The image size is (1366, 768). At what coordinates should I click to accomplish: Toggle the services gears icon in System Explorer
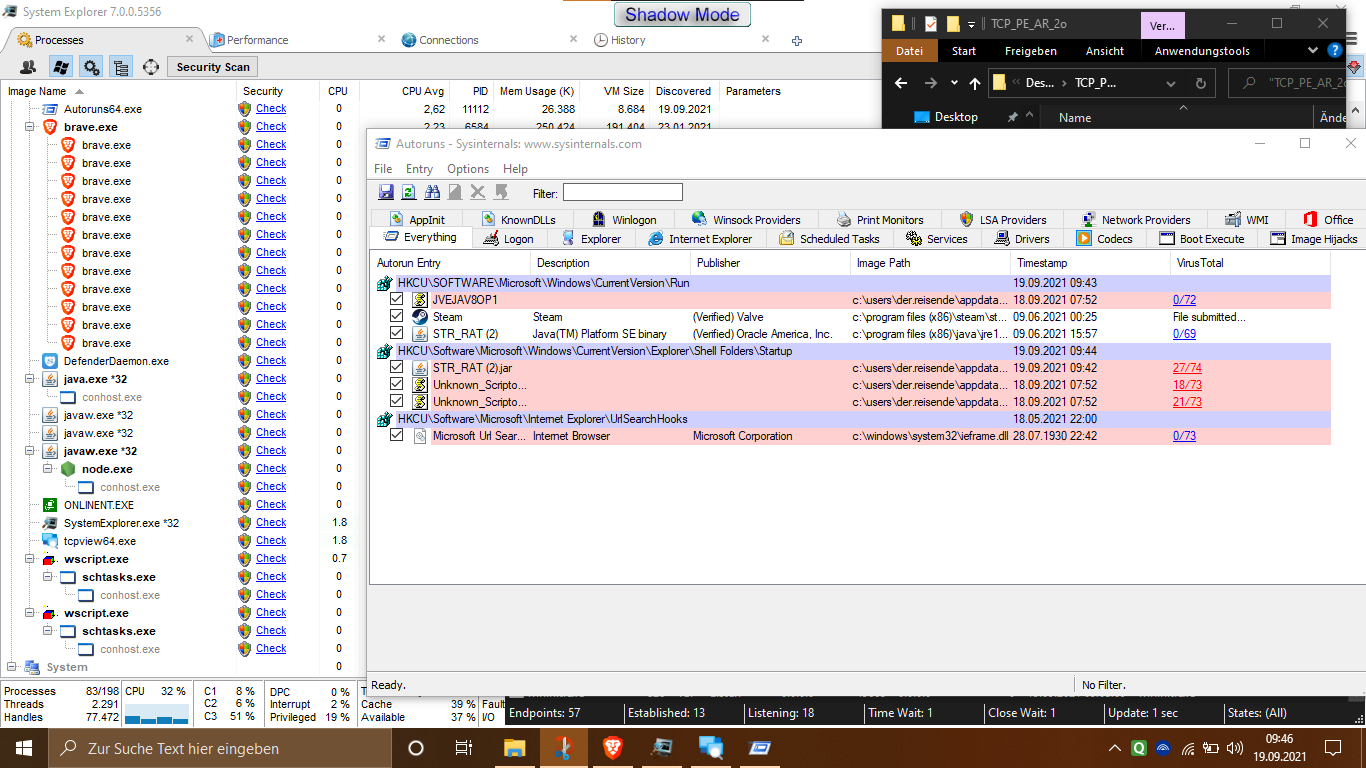[x=91, y=67]
